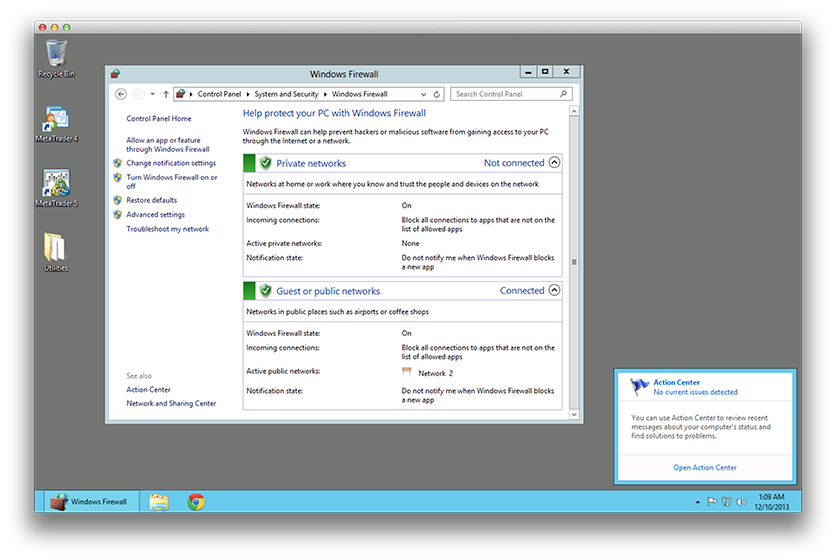This screenshot has height=560, width=836.
Task: Click the Advanced settings link
Action: pyautogui.click(x=155, y=214)
